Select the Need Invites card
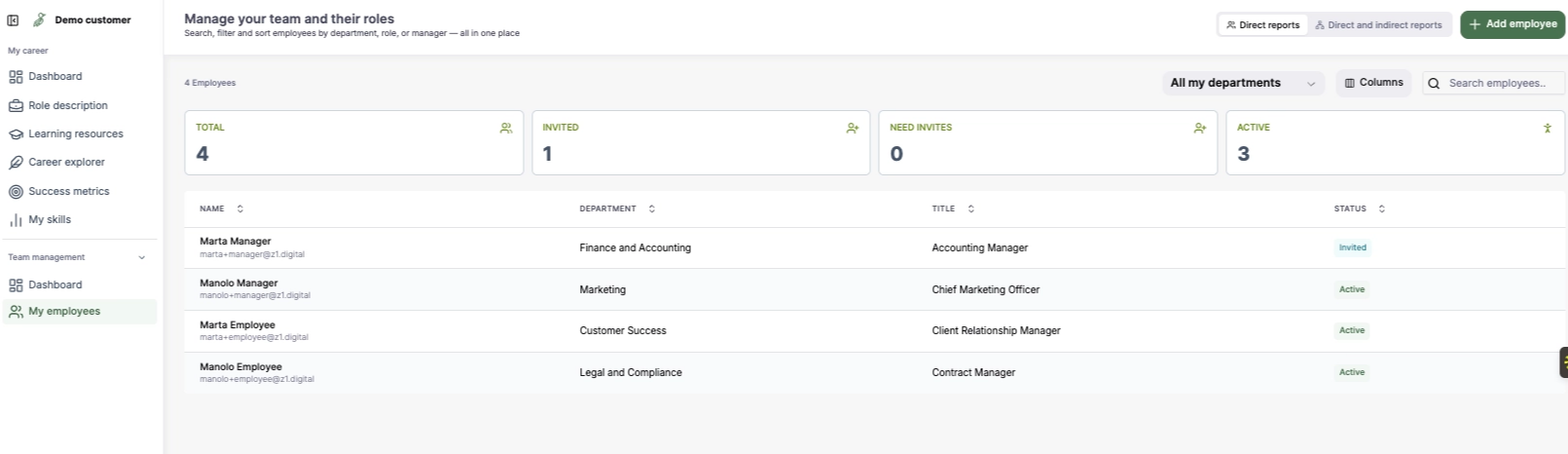Viewport: 1568px width, 454px height. (x=1047, y=142)
